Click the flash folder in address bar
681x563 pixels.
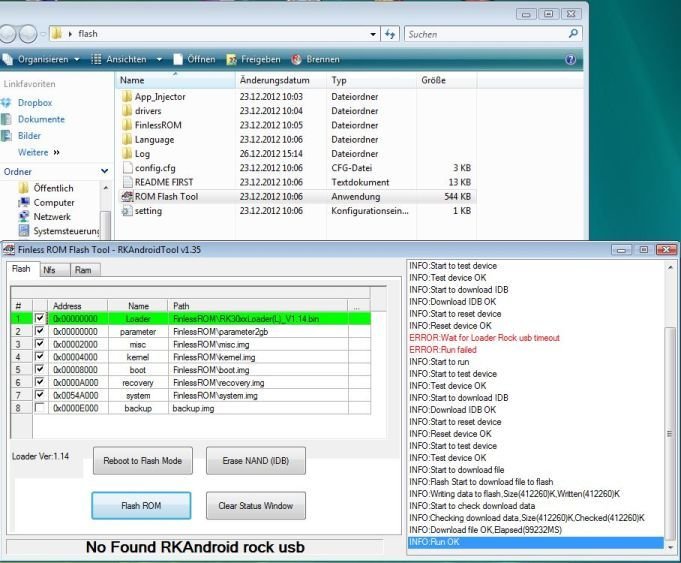point(88,34)
